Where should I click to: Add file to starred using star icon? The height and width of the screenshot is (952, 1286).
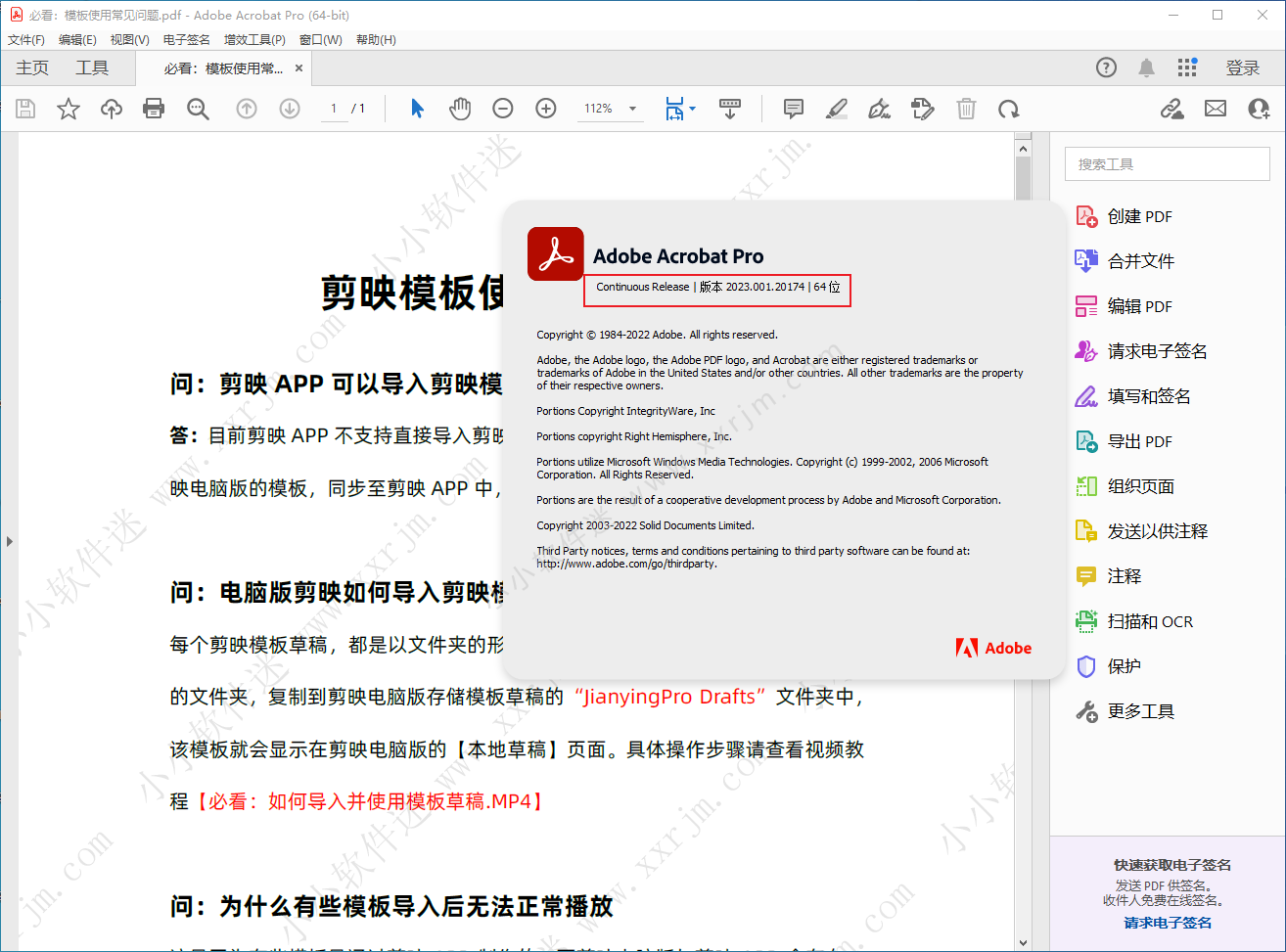pos(69,109)
